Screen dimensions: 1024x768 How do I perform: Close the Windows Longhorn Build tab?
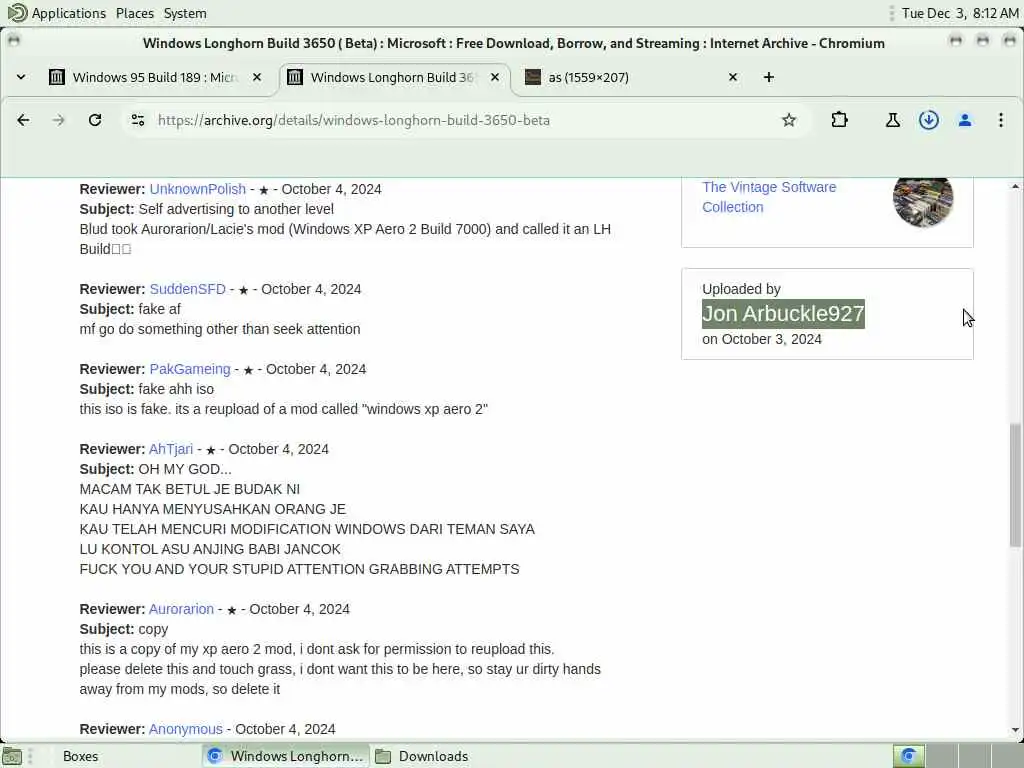495,77
